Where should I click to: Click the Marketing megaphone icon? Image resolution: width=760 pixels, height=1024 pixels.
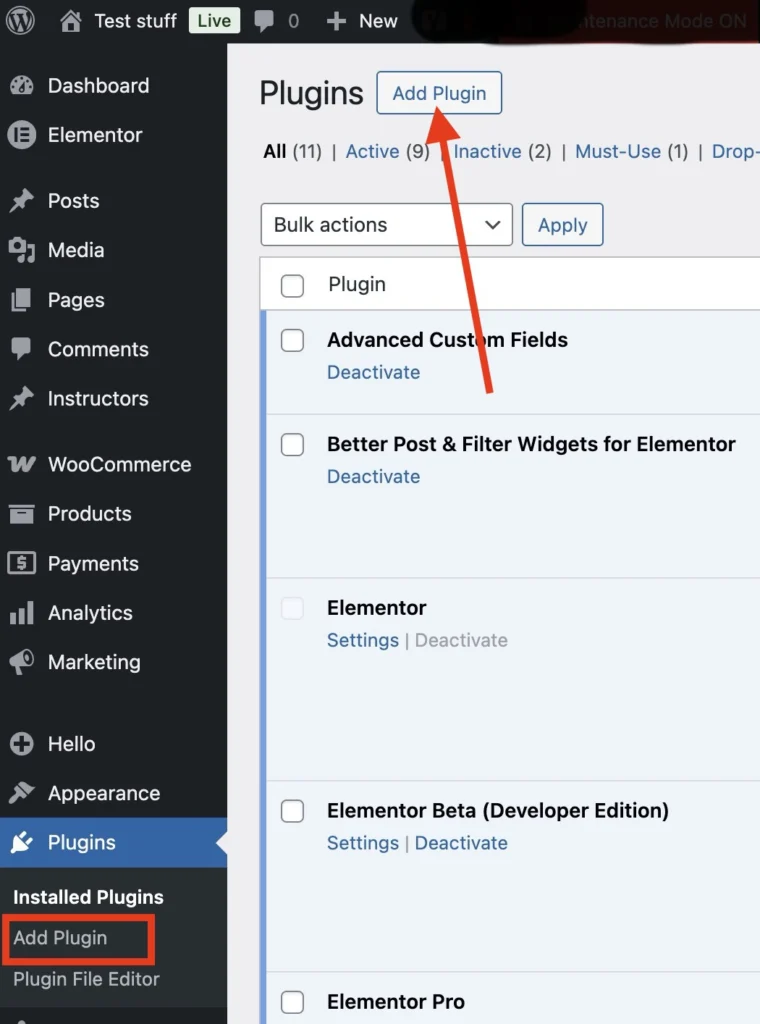click(21, 662)
